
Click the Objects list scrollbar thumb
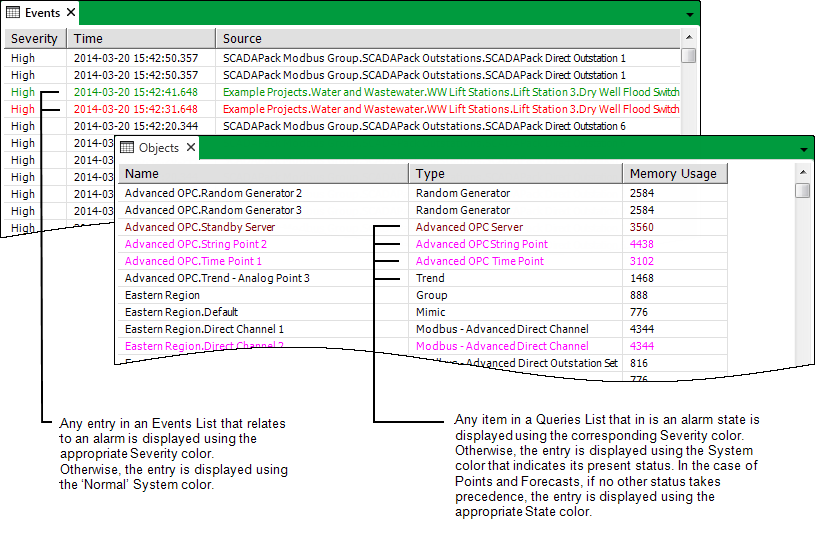pos(802,191)
